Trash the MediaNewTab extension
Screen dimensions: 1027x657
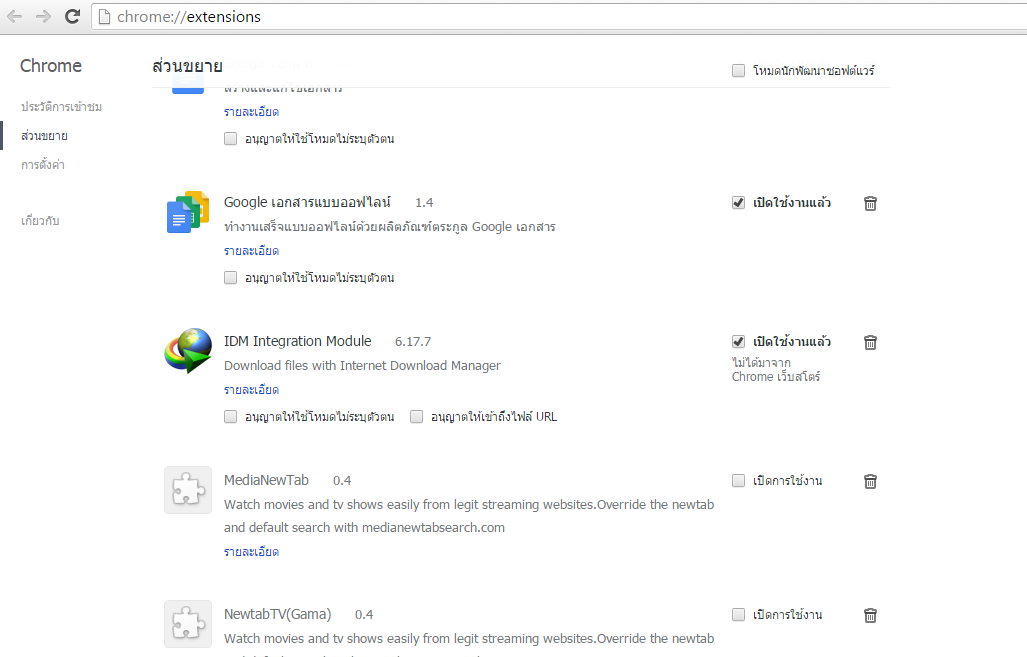point(870,481)
